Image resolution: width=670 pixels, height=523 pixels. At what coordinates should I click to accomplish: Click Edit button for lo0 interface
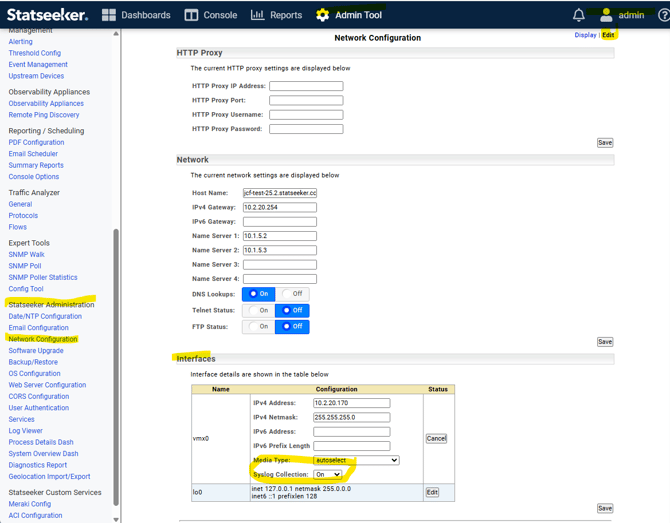point(432,492)
